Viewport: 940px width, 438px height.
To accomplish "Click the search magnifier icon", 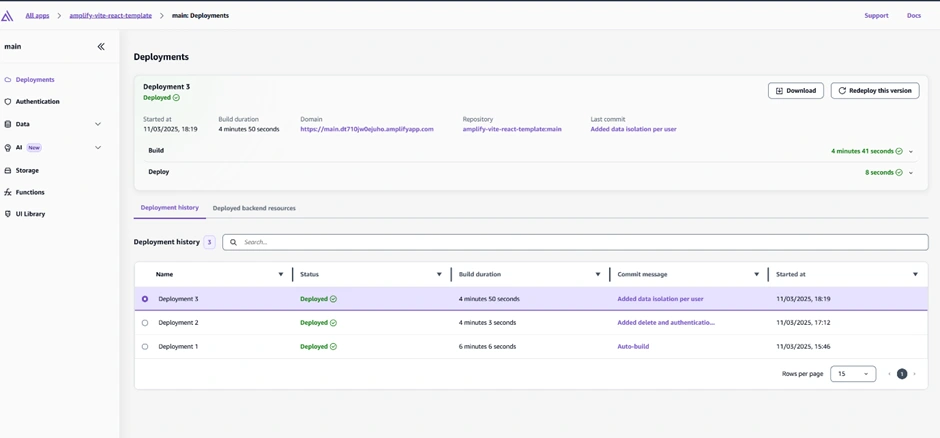I will (x=234, y=242).
